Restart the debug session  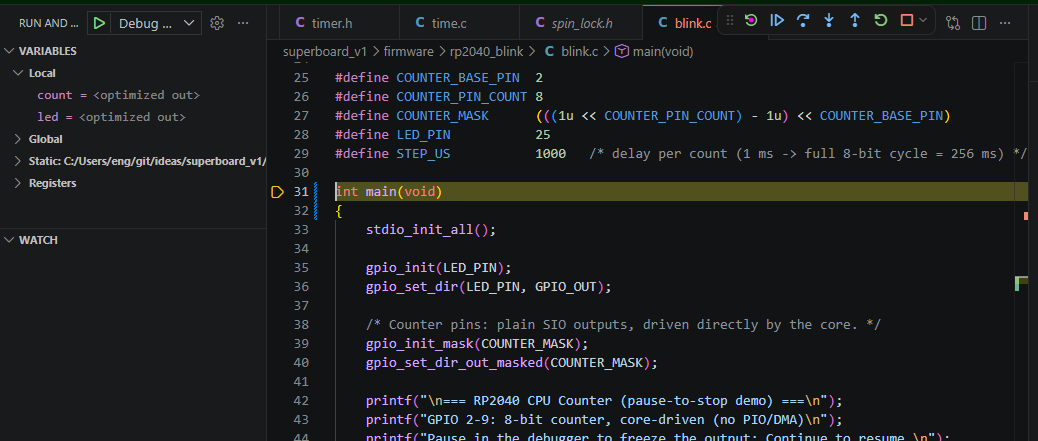[x=880, y=21]
